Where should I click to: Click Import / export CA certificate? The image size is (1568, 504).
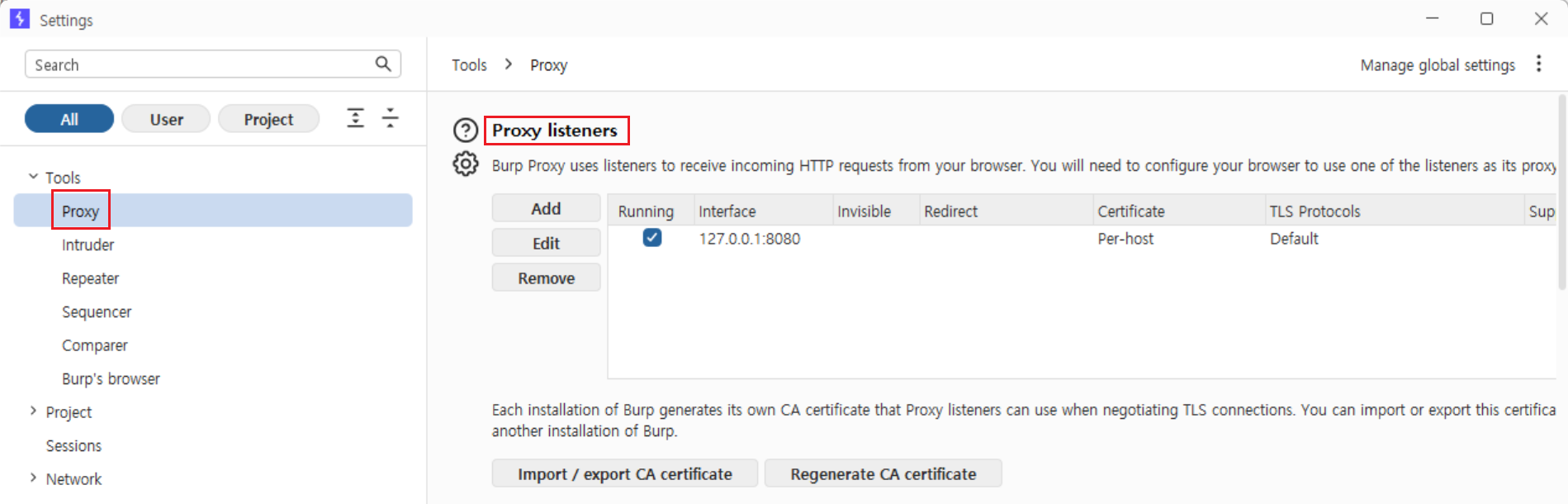(x=625, y=474)
